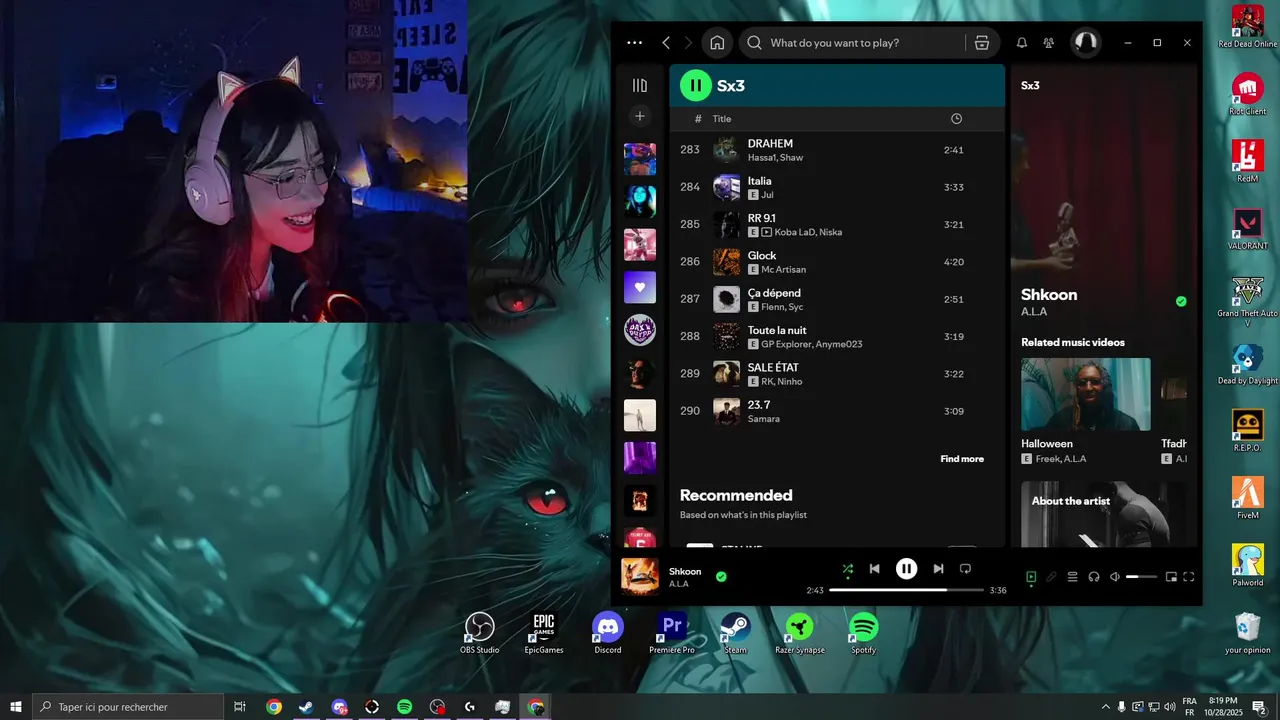Enter full screen mode in Spotify
The height and width of the screenshot is (720, 1280).
(1189, 577)
